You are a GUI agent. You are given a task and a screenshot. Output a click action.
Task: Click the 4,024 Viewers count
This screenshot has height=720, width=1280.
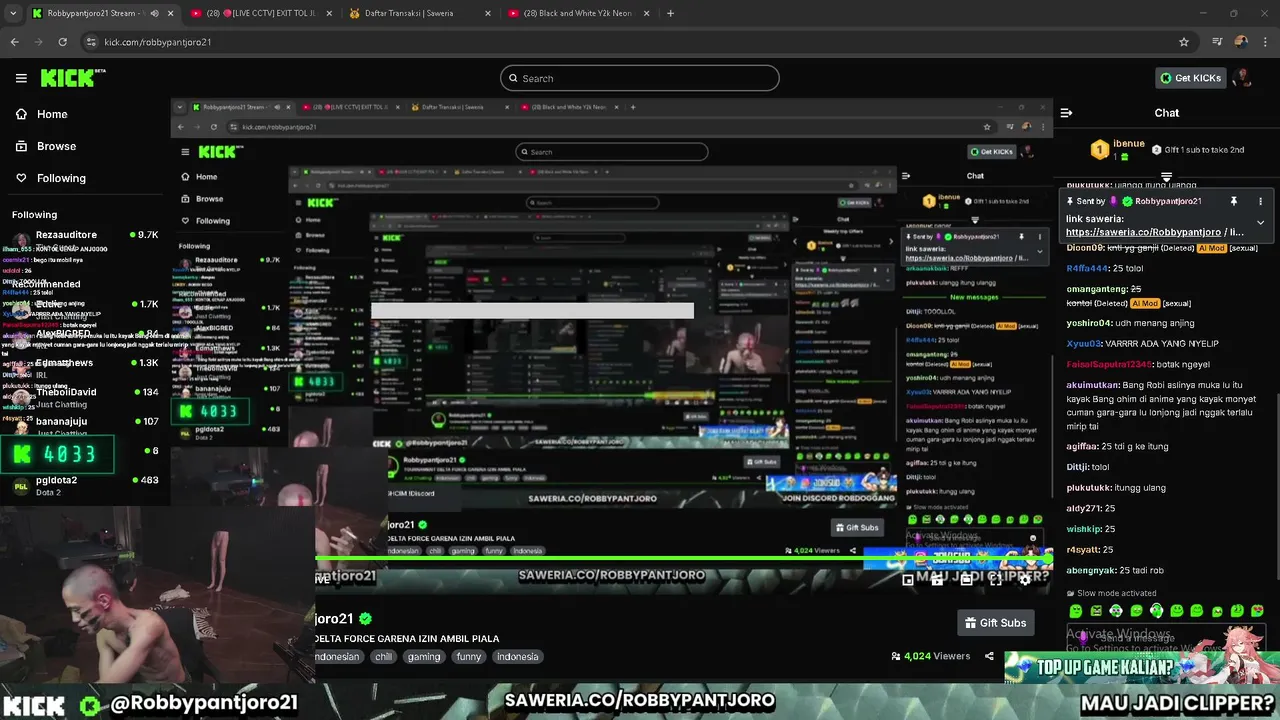pos(930,656)
